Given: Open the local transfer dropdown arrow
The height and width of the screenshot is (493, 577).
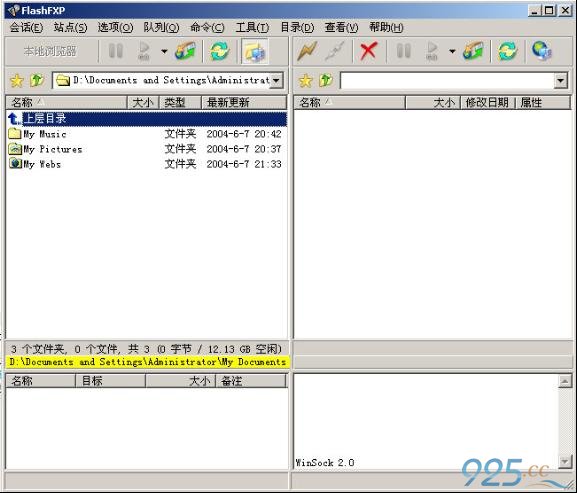Looking at the screenshot, I should click(164, 51).
